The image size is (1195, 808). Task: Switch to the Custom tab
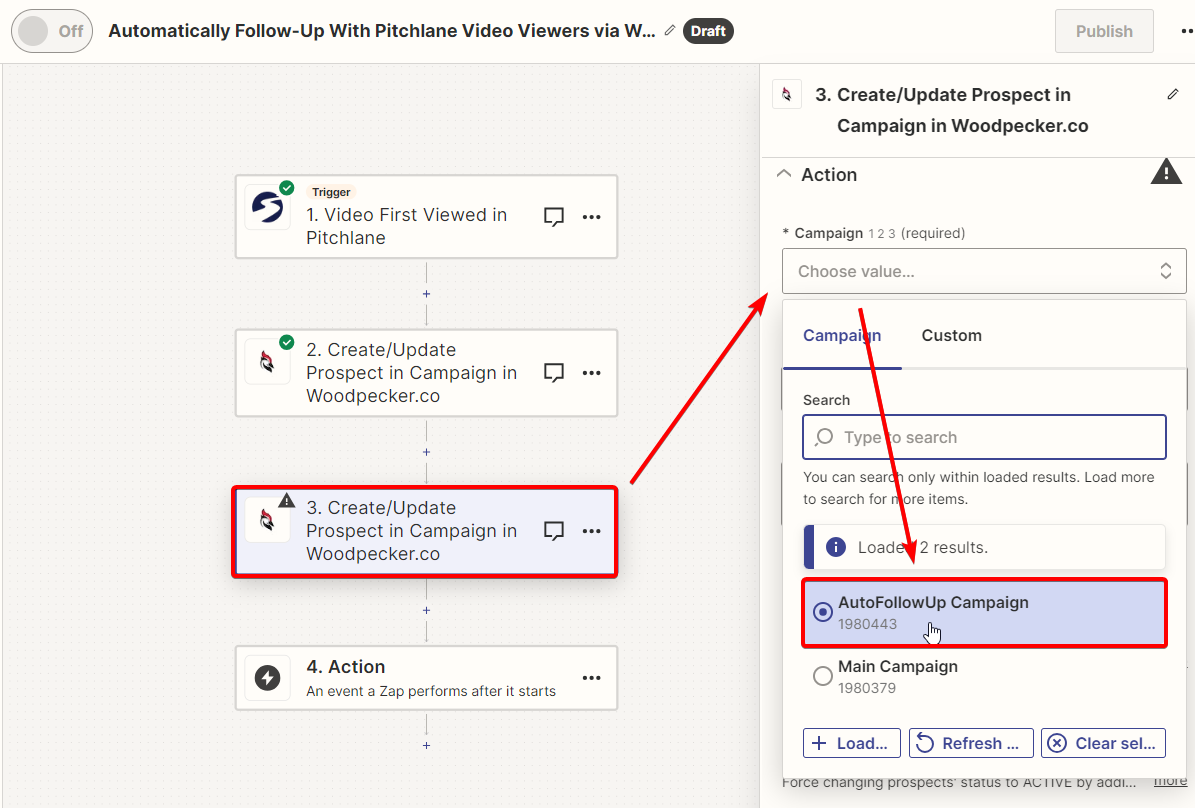coord(951,335)
